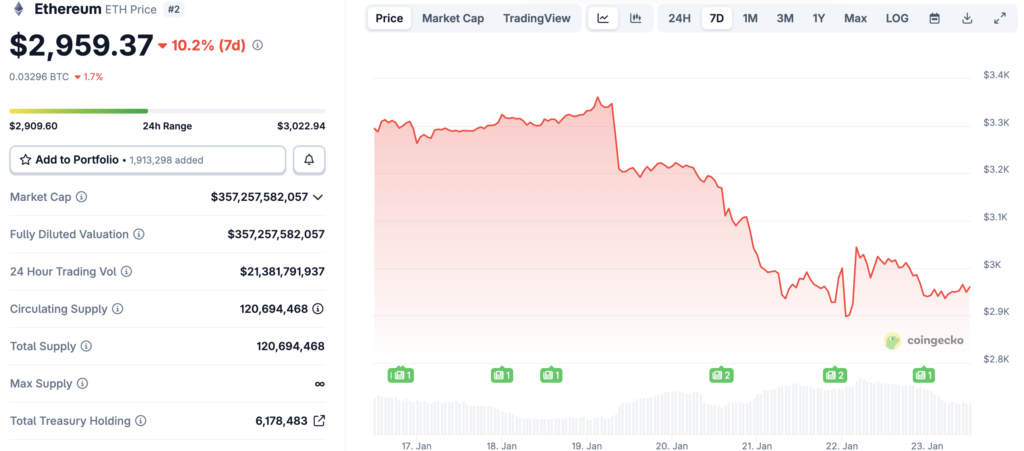Click the news marker near 20. Jan

coord(721,375)
